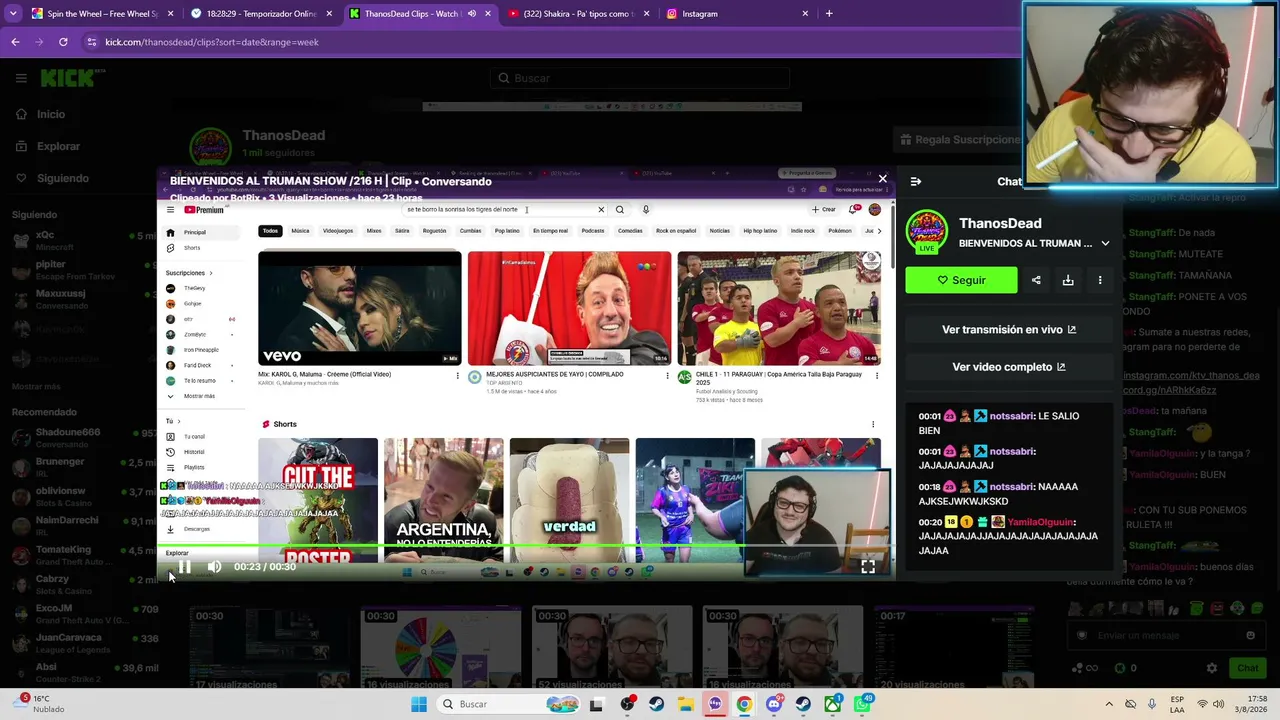1280x720 pixels.
Task: View site information icon in address bar
Action: coord(92,42)
